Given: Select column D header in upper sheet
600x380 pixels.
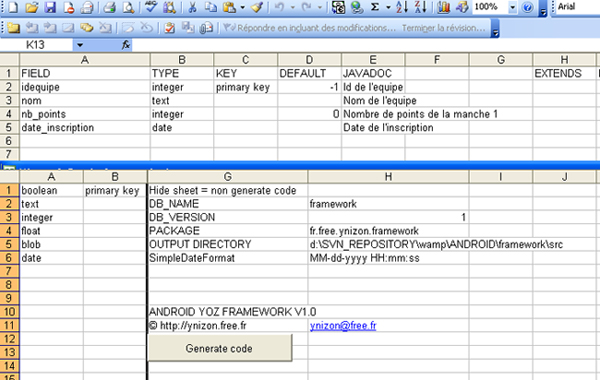Looking at the screenshot, I should [x=309, y=60].
